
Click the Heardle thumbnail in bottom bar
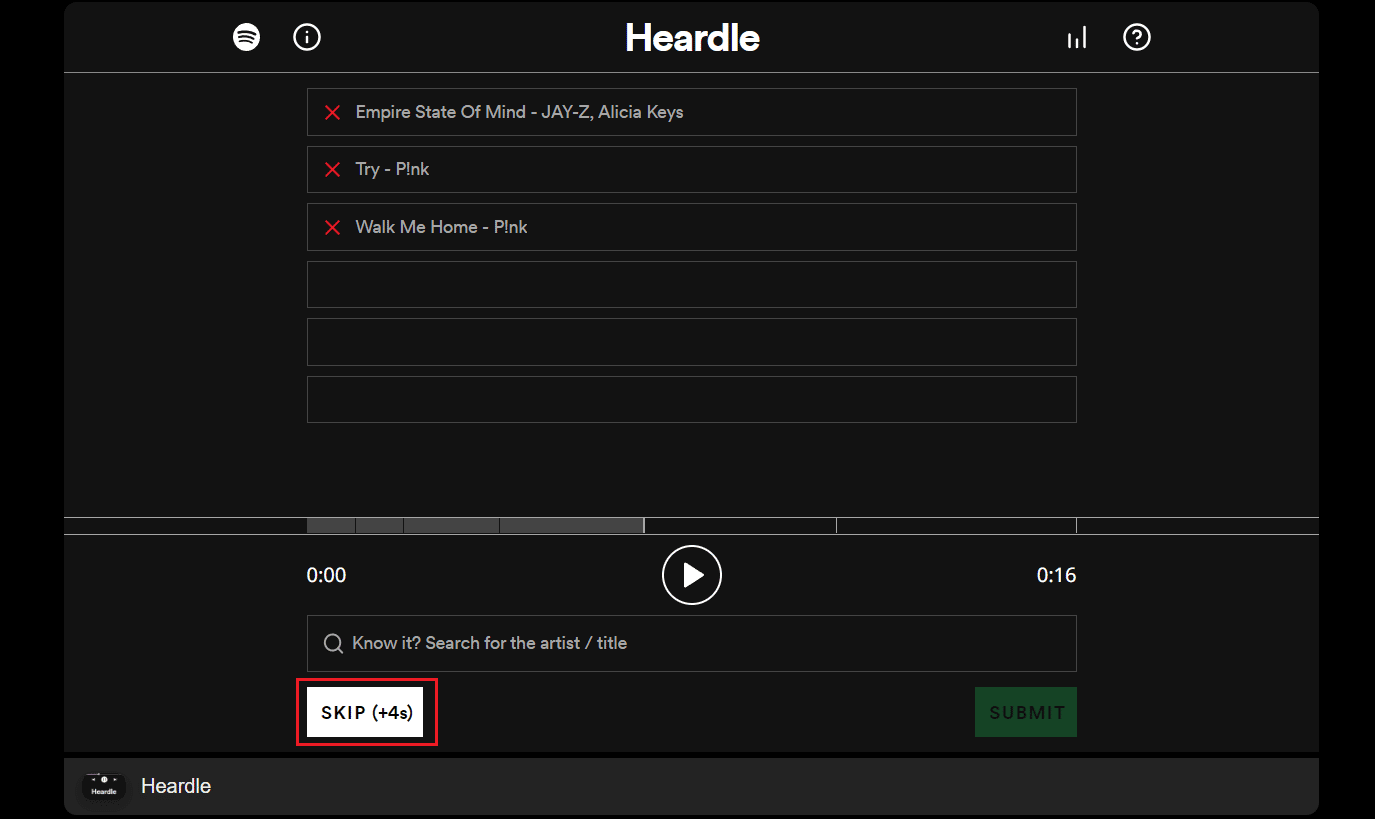[x=104, y=786]
